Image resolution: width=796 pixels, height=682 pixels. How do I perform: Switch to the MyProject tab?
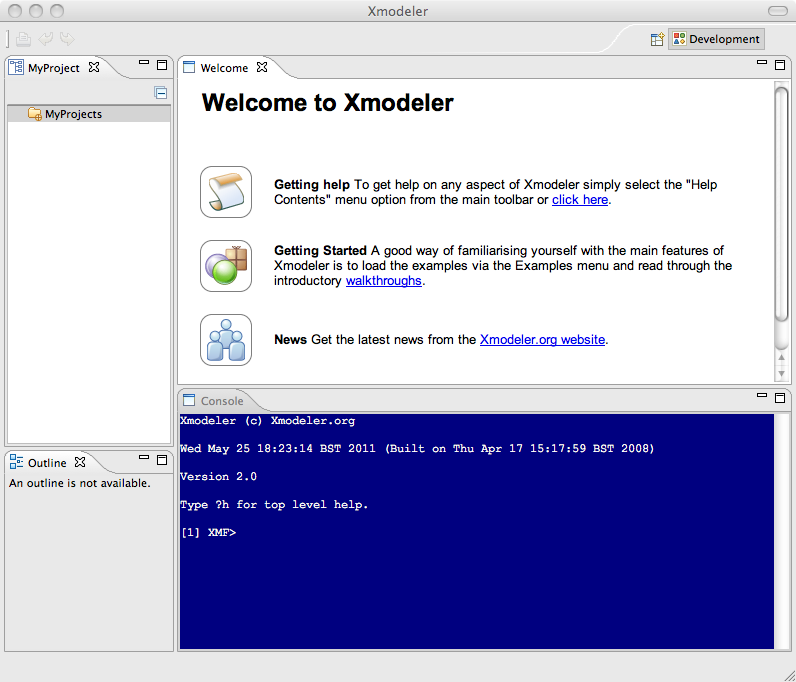(53, 68)
